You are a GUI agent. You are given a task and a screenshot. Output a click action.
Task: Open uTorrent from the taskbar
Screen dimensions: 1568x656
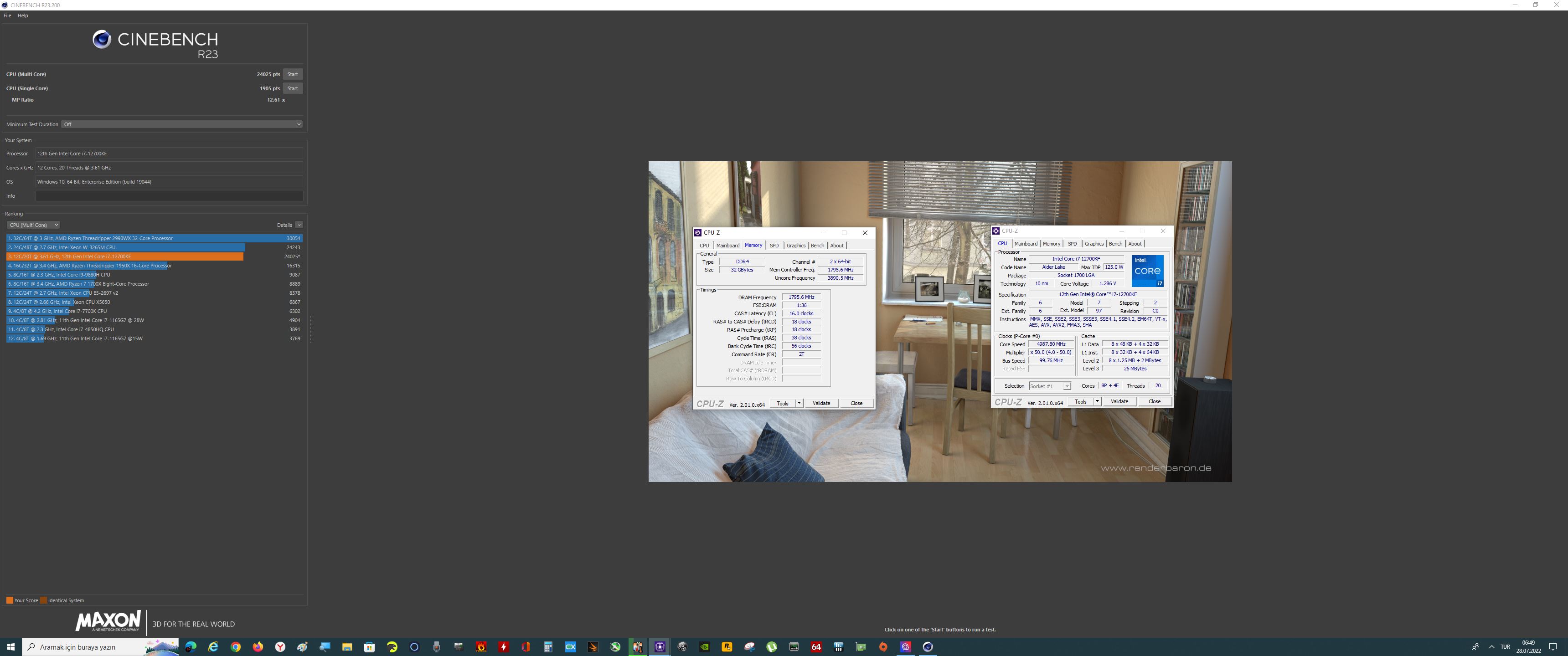(x=771, y=647)
